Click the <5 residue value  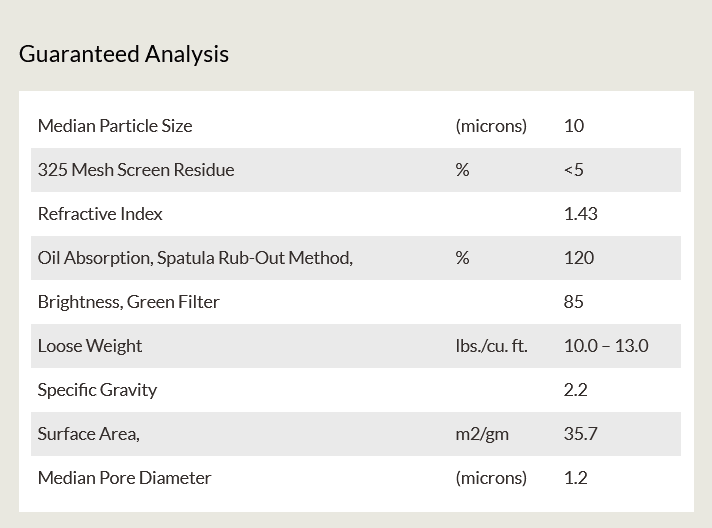[574, 170]
